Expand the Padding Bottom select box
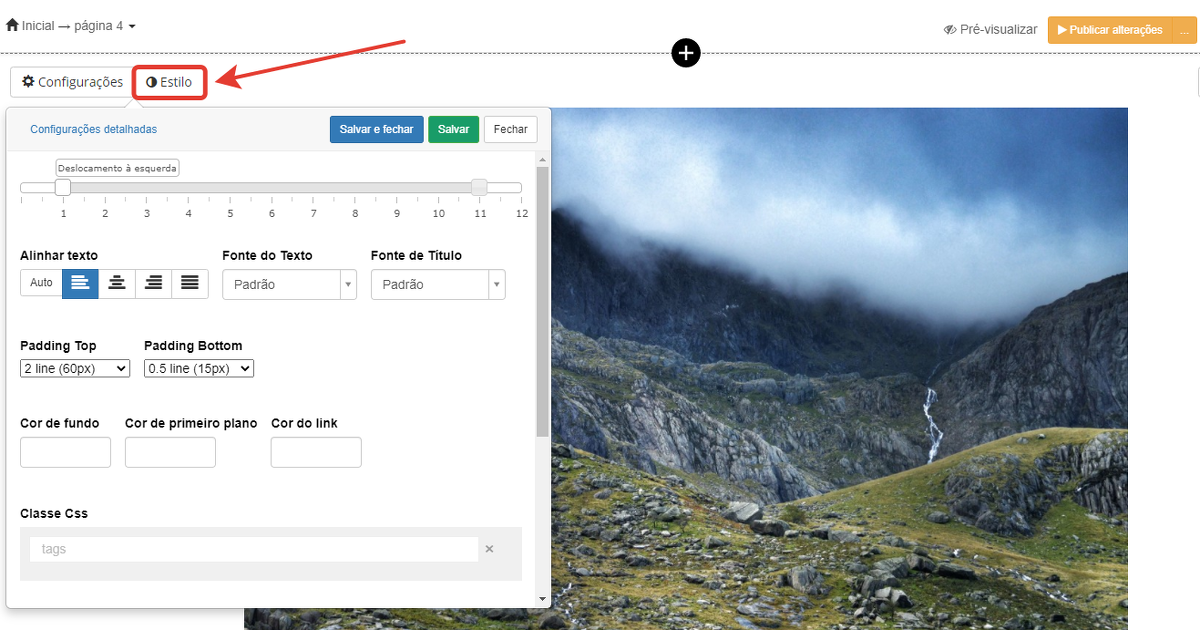This screenshot has width=1200, height=630. tap(199, 369)
